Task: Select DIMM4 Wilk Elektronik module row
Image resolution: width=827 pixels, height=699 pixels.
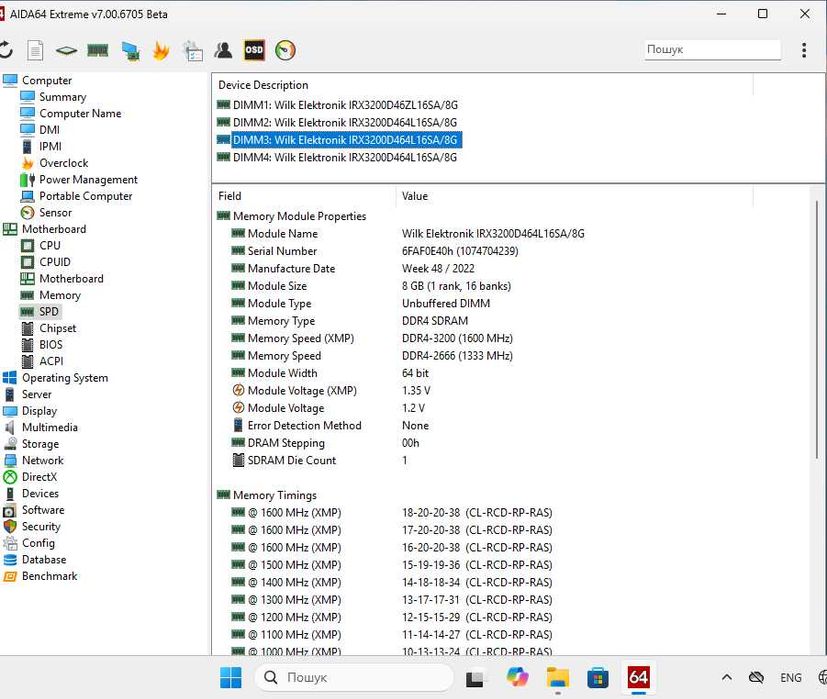Action: coord(345,157)
